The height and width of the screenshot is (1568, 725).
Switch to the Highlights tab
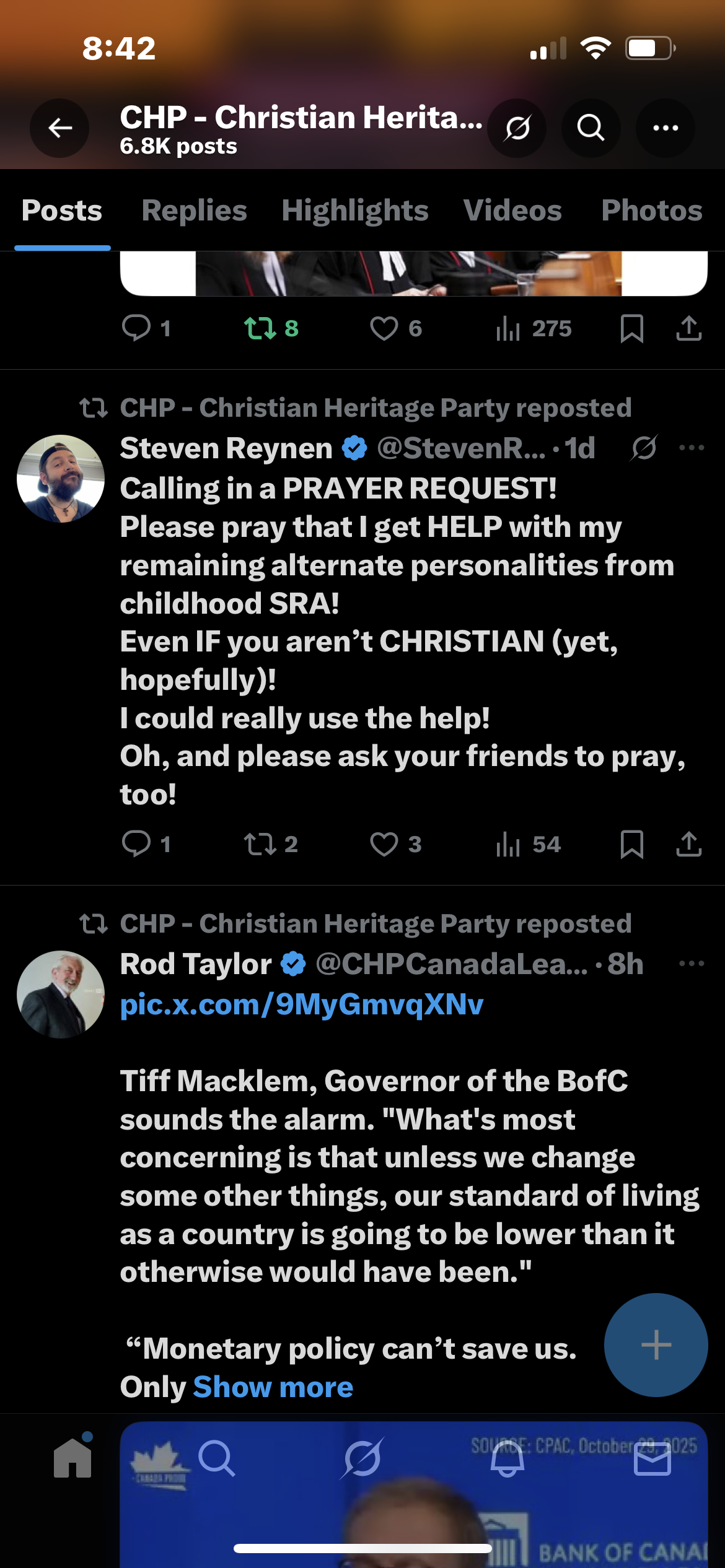point(354,211)
